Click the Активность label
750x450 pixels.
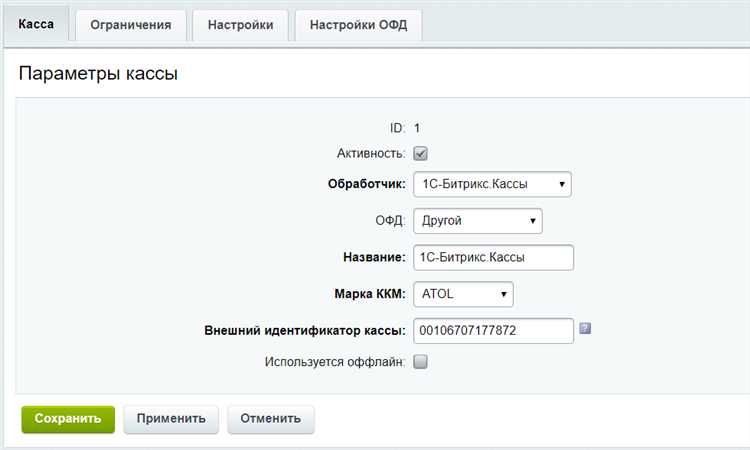click(371, 154)
